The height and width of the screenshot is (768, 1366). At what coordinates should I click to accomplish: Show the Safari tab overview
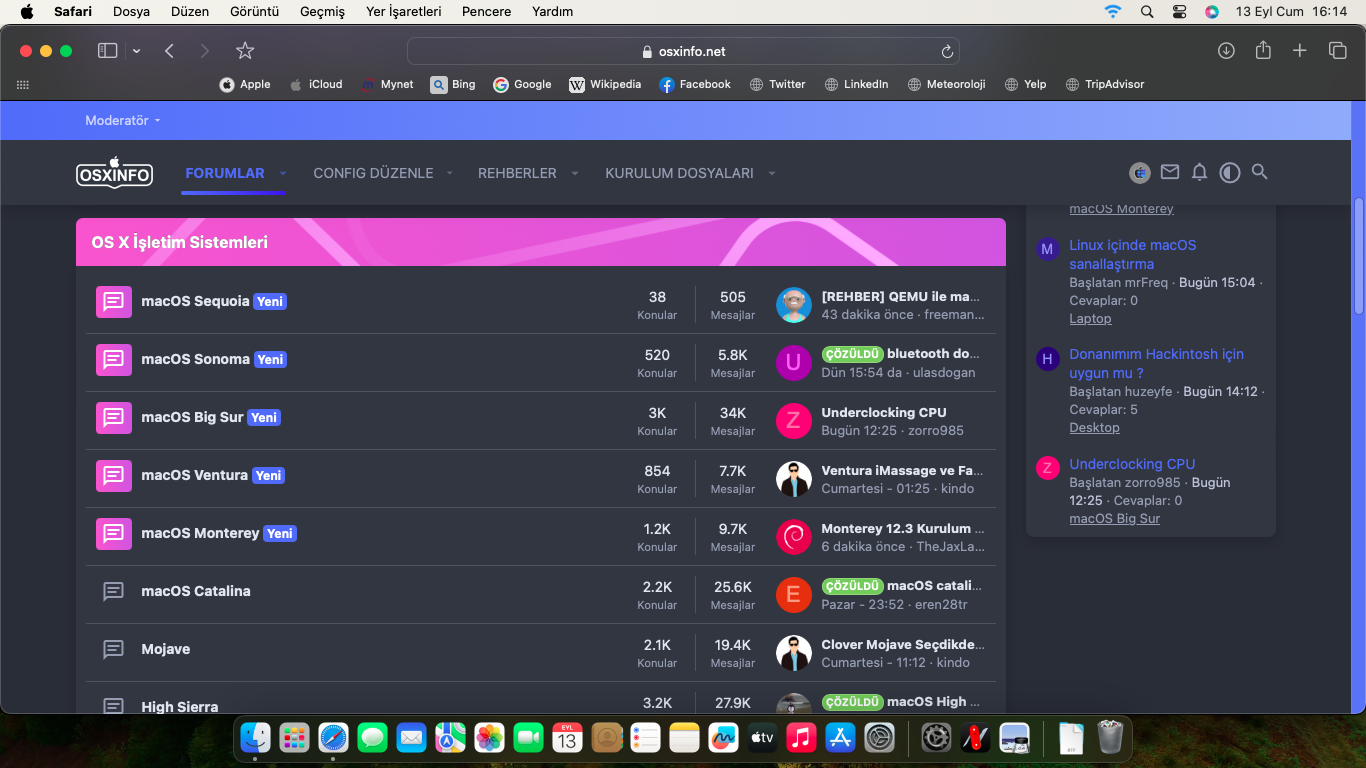1337,51
